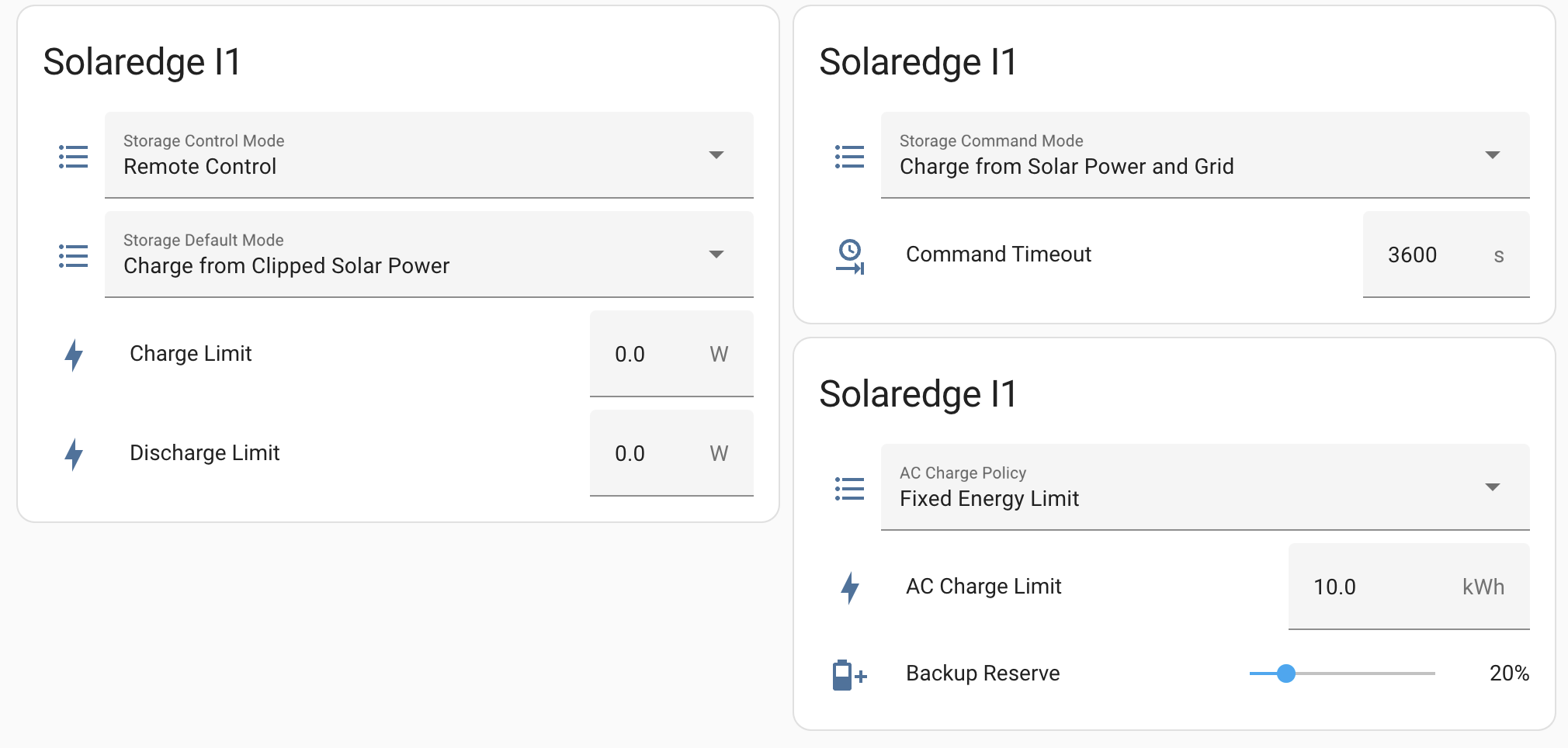The width and height of the screenshot is (1568, 748).
Task: Open the Storage Default Mode dropdown
Action: pos(717,255)
